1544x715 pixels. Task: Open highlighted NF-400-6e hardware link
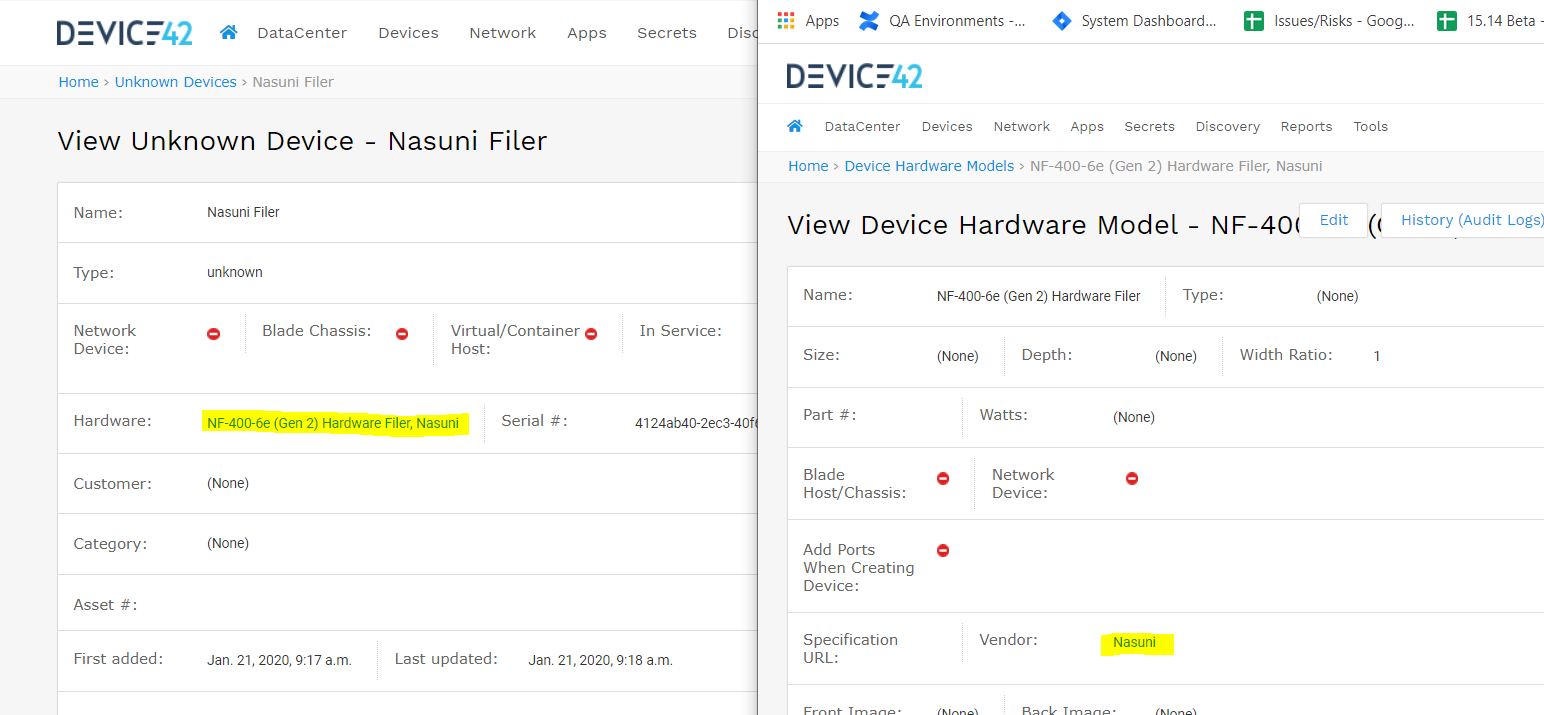[333, 423]
